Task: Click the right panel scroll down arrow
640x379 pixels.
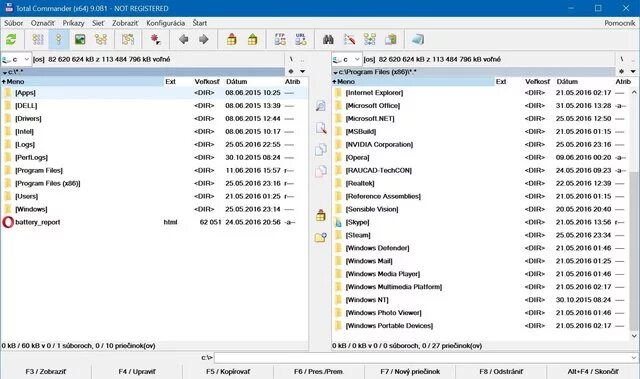Action: click(x=634, y=336)
